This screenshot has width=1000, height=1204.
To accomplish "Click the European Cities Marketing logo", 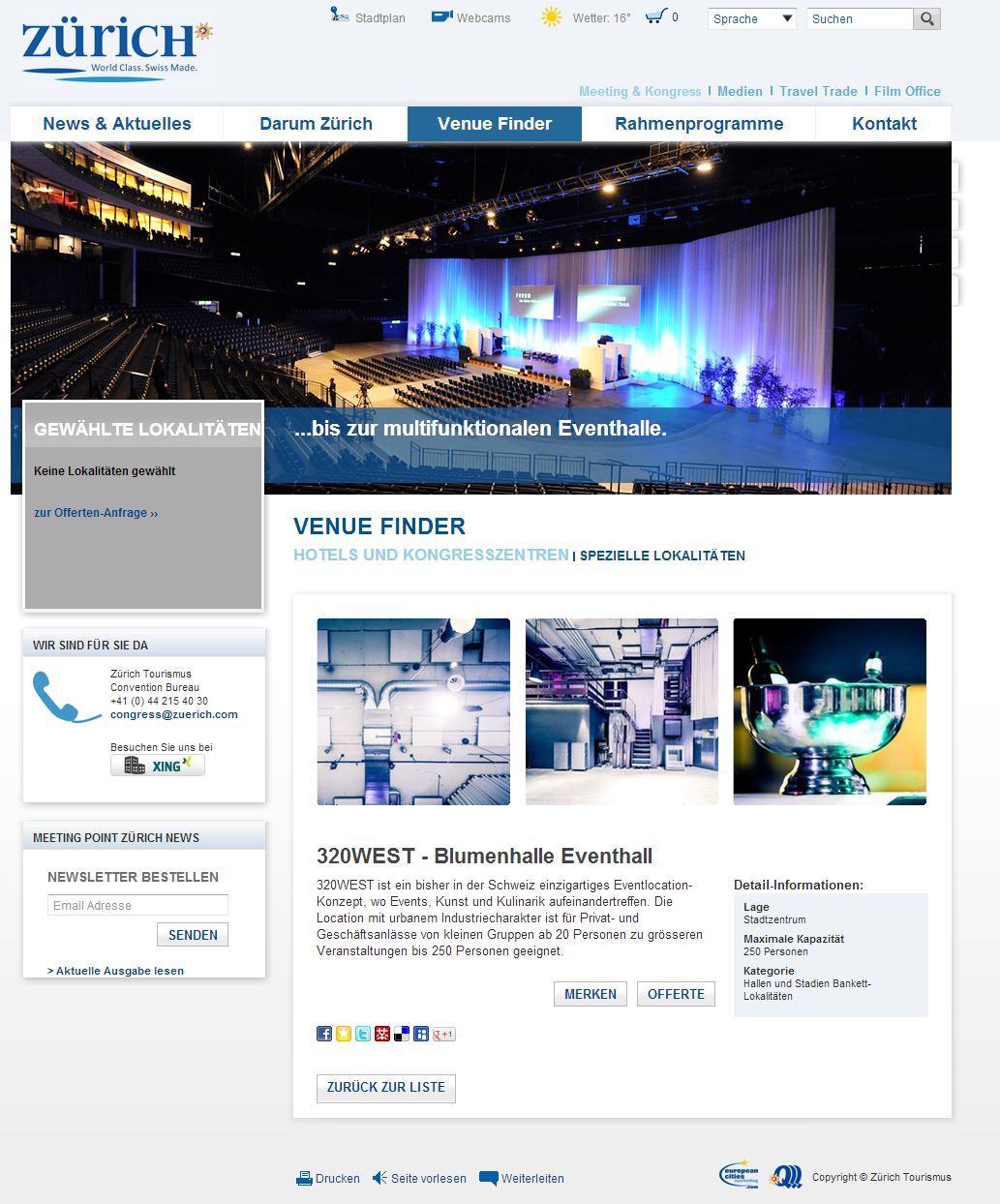I will pos(740,1175).
